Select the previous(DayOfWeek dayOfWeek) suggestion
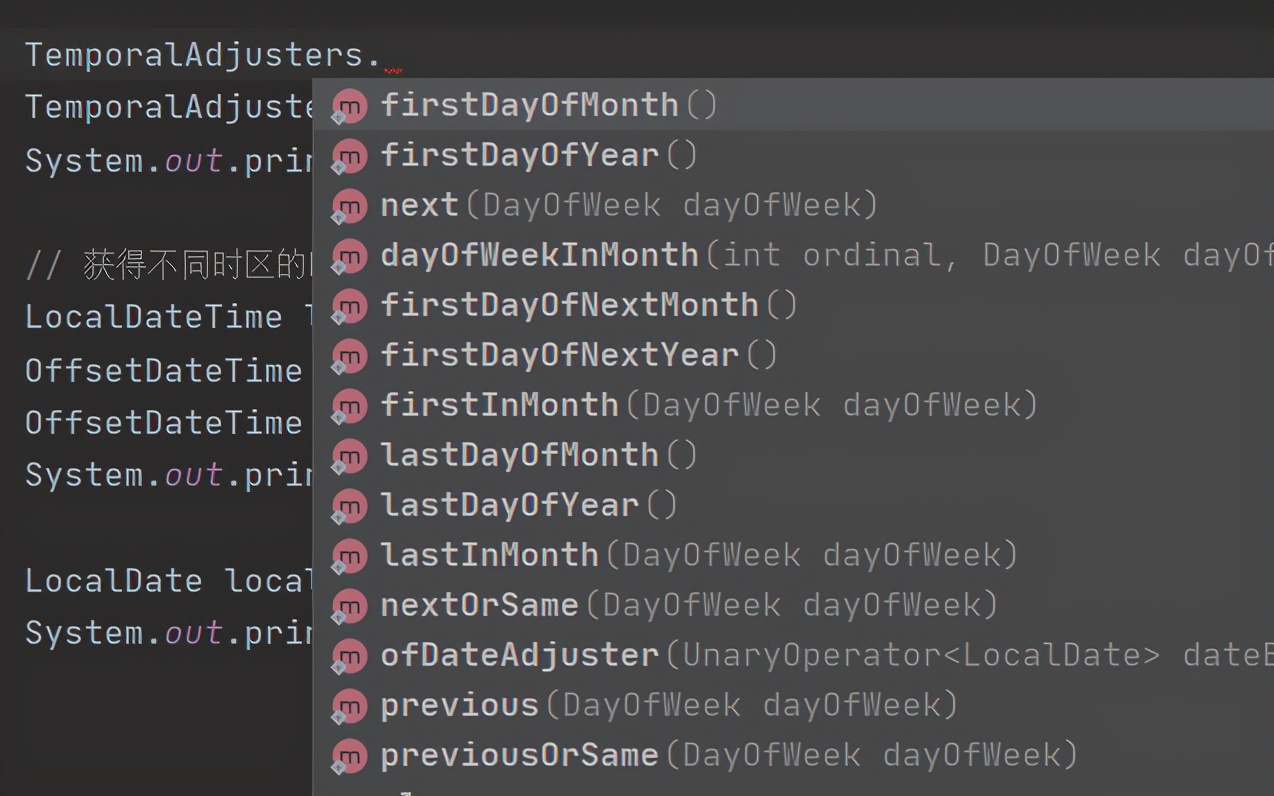 click(x=668, y=705)
